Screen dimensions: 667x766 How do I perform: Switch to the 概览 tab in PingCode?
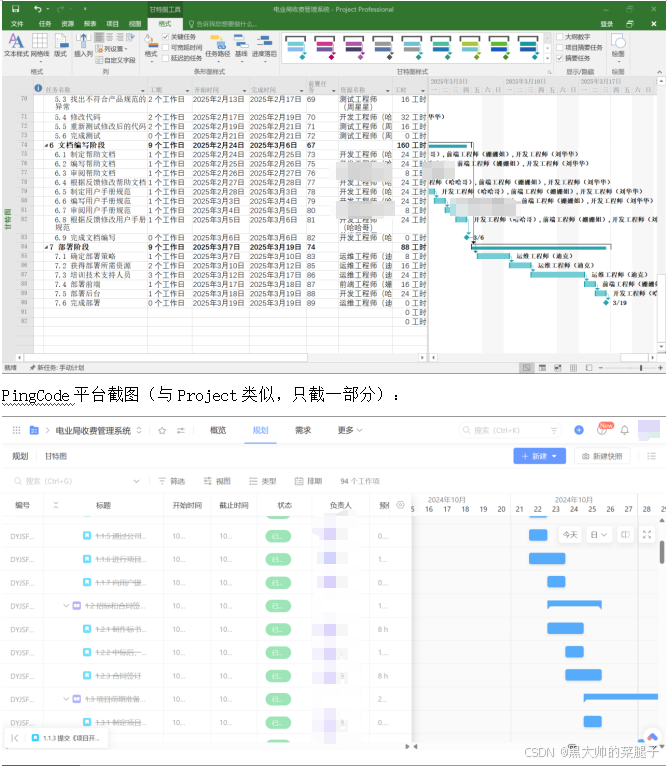[218, 430]
